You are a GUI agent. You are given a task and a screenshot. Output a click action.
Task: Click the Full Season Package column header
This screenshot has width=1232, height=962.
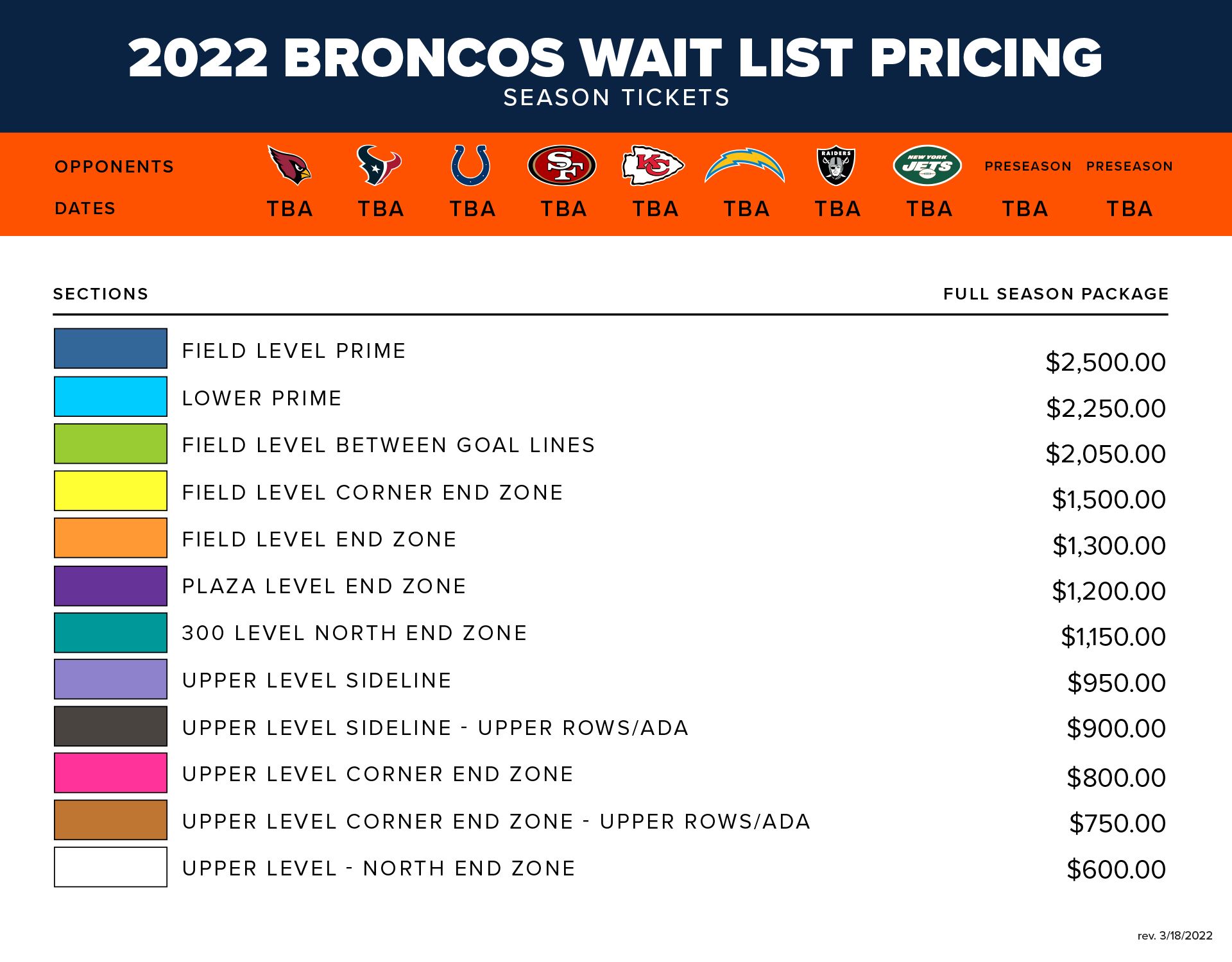click(1056, 294)
